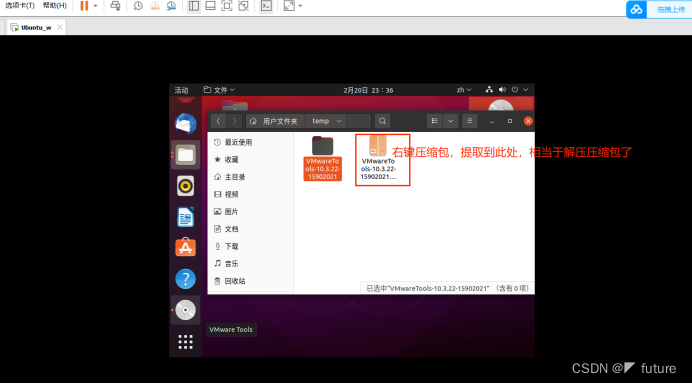Maximize the Files window
Viewport: 692px width, 384px height.
(510, 121)
